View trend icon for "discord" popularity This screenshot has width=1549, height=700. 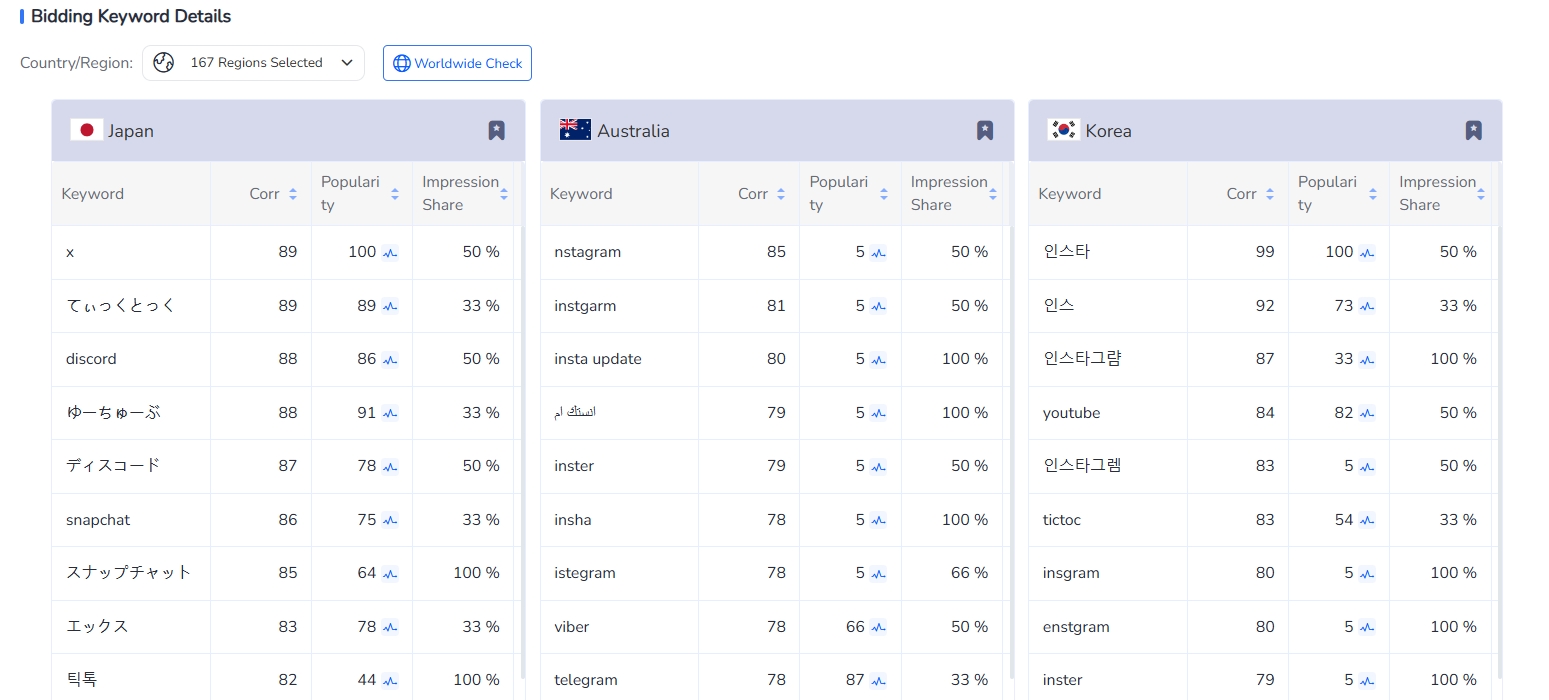pyautogui.click(x=390, y=358)
